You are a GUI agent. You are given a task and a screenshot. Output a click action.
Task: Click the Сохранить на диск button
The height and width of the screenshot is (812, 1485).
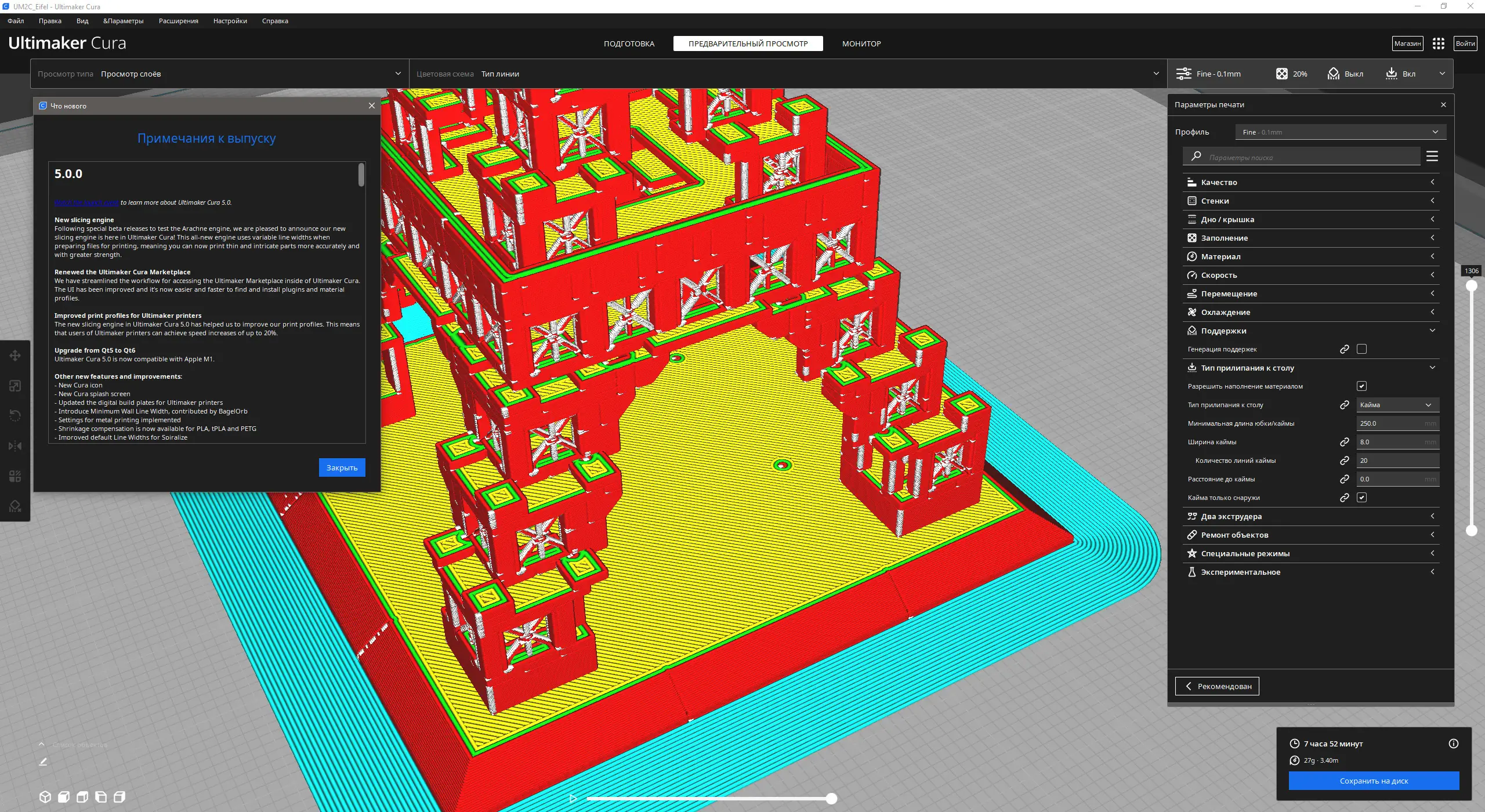point(1374,781)
